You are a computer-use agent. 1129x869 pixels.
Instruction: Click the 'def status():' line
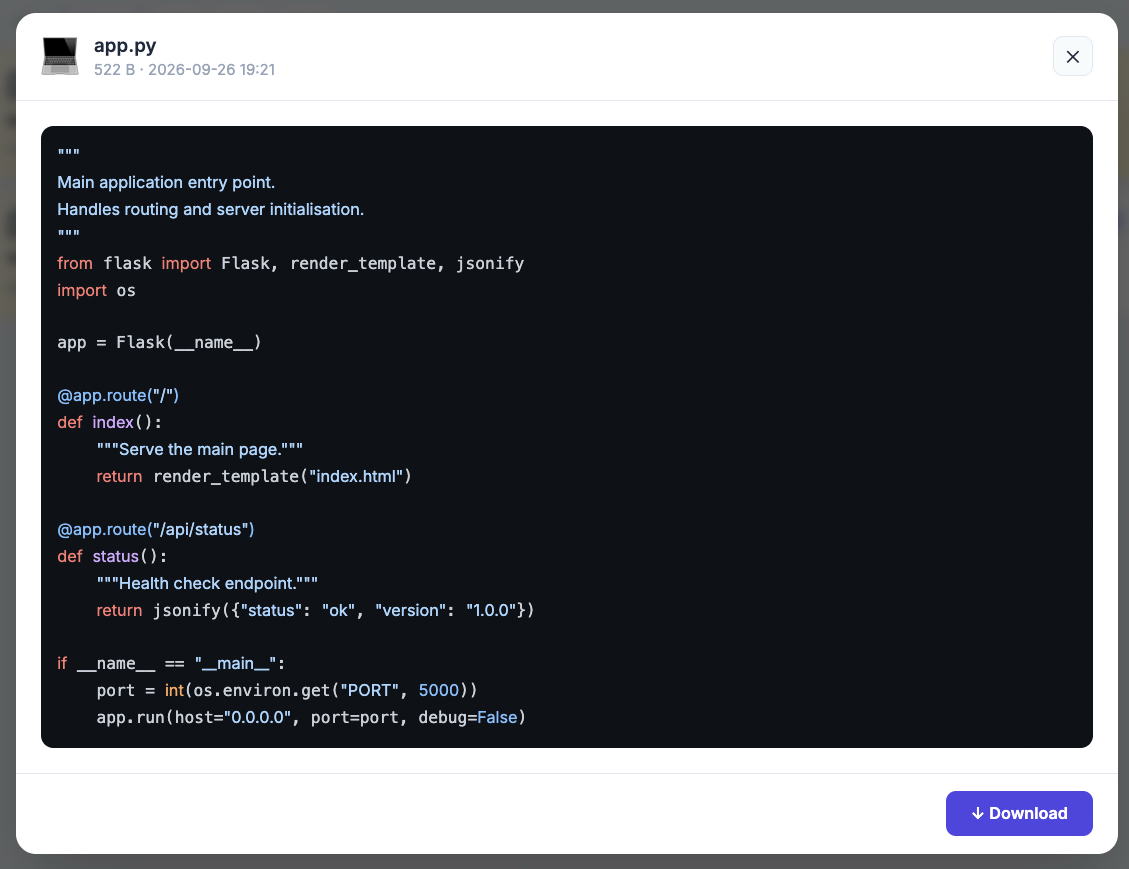point(112,557)
